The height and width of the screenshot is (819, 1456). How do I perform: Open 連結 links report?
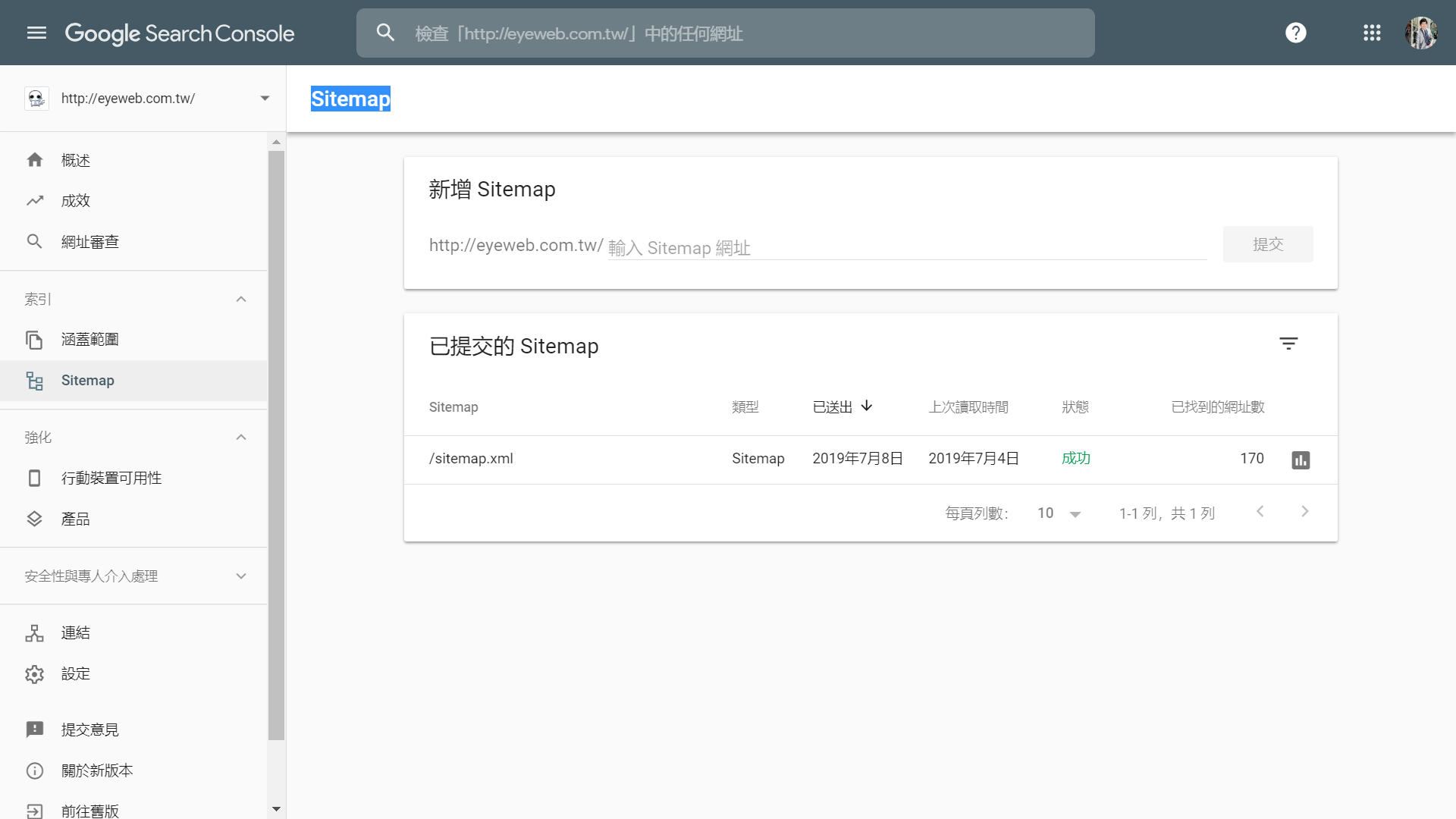tap(133, 633)
